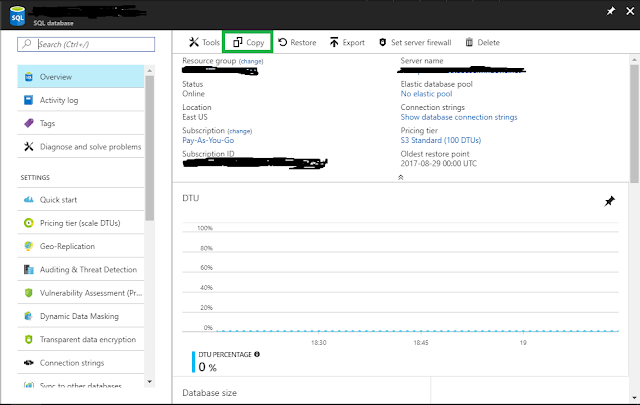Click Restore in the toolbar
Screen dimensions: 640x405
[297, 42]
